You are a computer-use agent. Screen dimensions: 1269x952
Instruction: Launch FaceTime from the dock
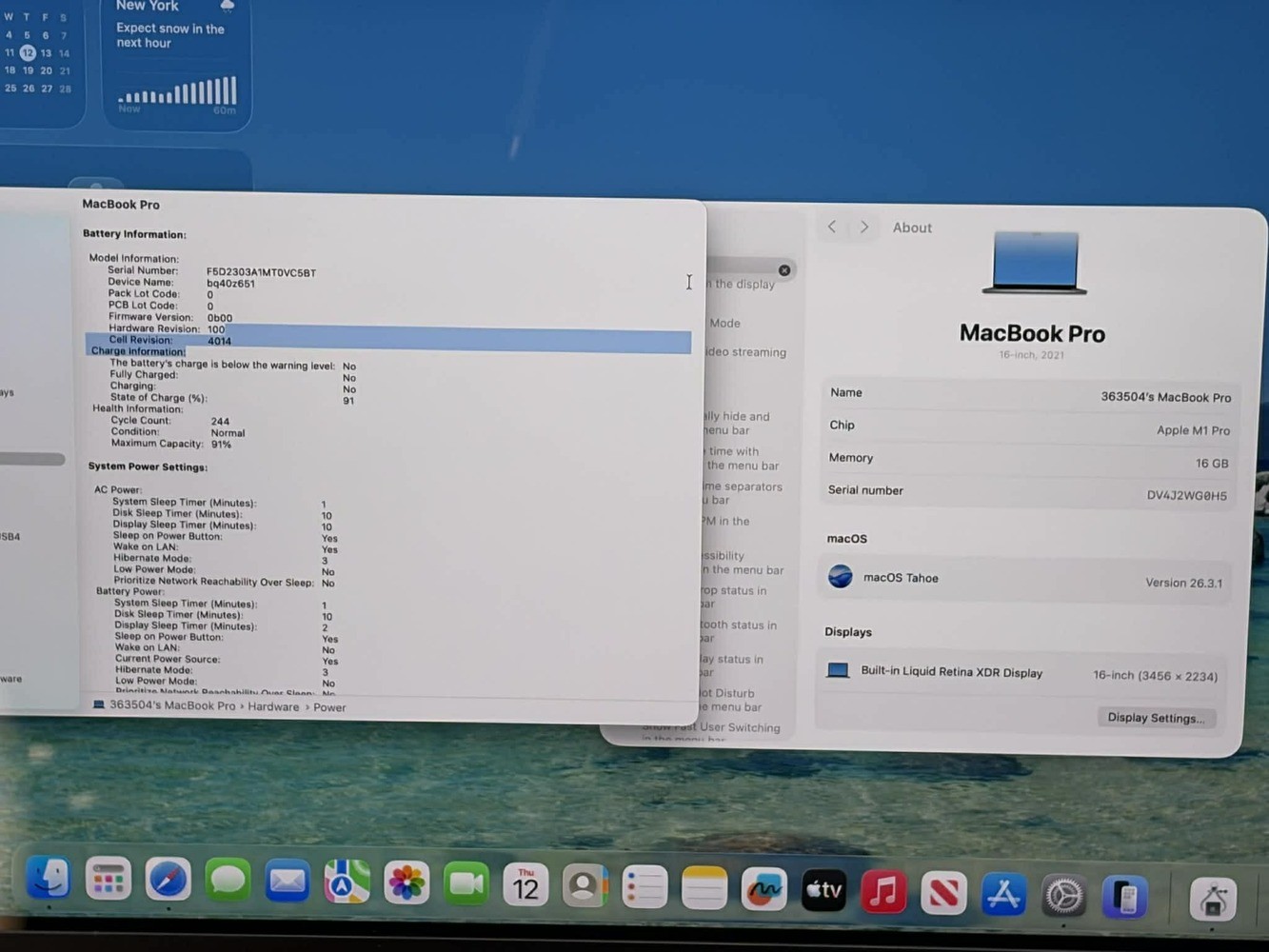(x=466, y=884)
